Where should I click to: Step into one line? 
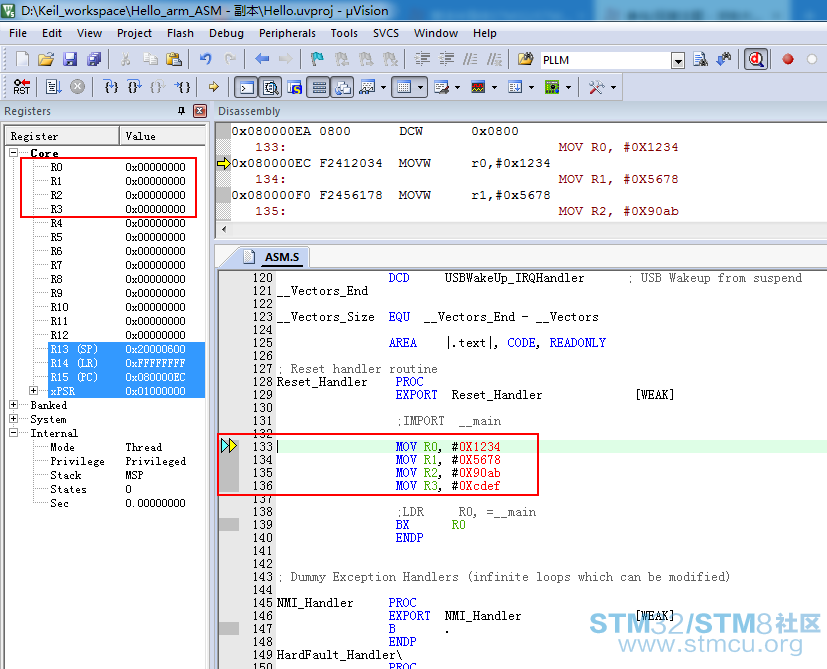[111, 87]
